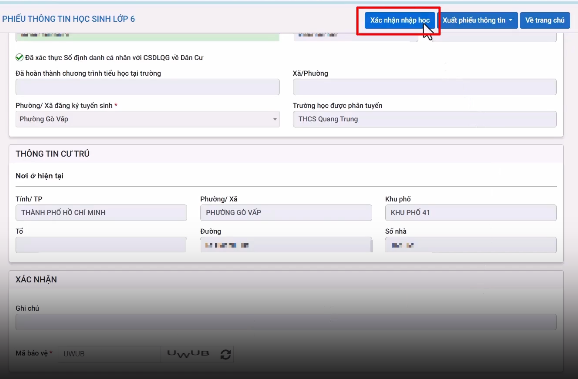Click the Nơi ở hiện tại label
Image resolution: width=578 pixels, height=379 pixels.
click(39, 176)
